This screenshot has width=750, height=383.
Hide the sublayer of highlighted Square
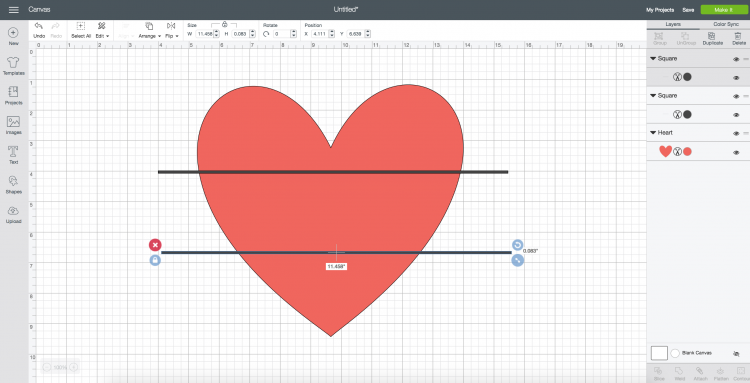(x=736, y=77)
